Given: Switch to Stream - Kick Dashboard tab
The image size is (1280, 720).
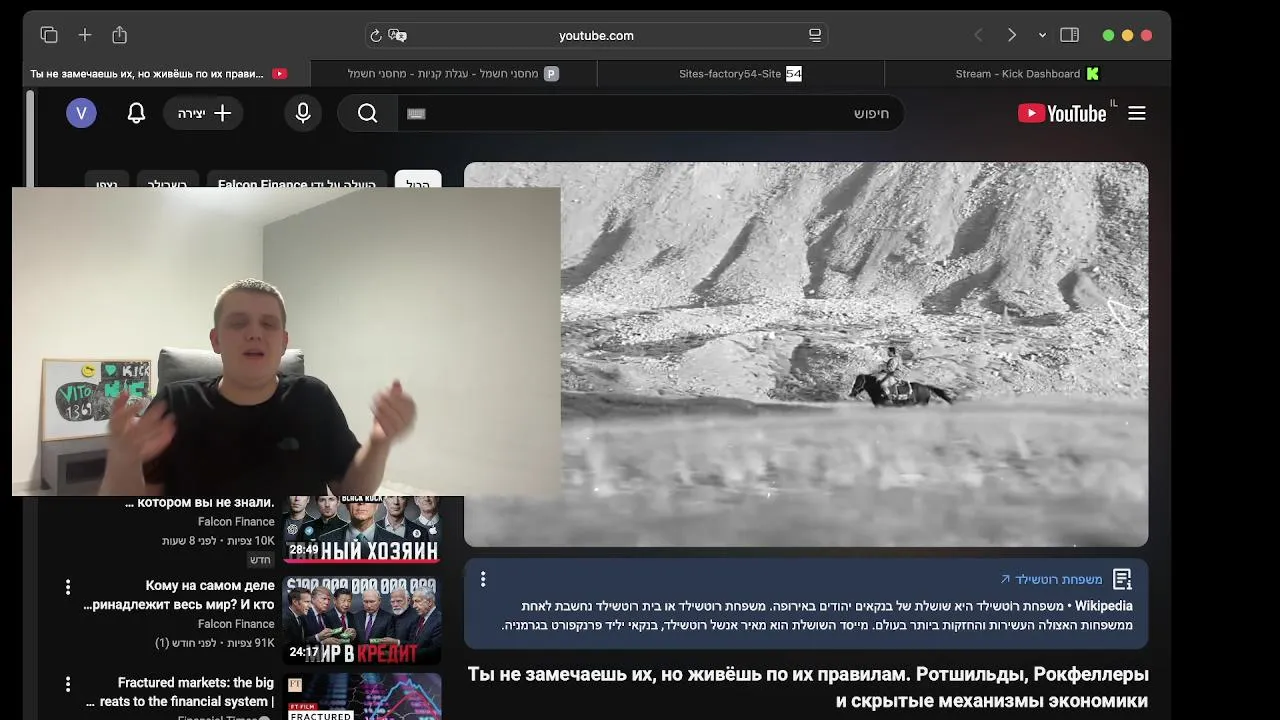Looking at the screenshot, I should coord(1027,74).
